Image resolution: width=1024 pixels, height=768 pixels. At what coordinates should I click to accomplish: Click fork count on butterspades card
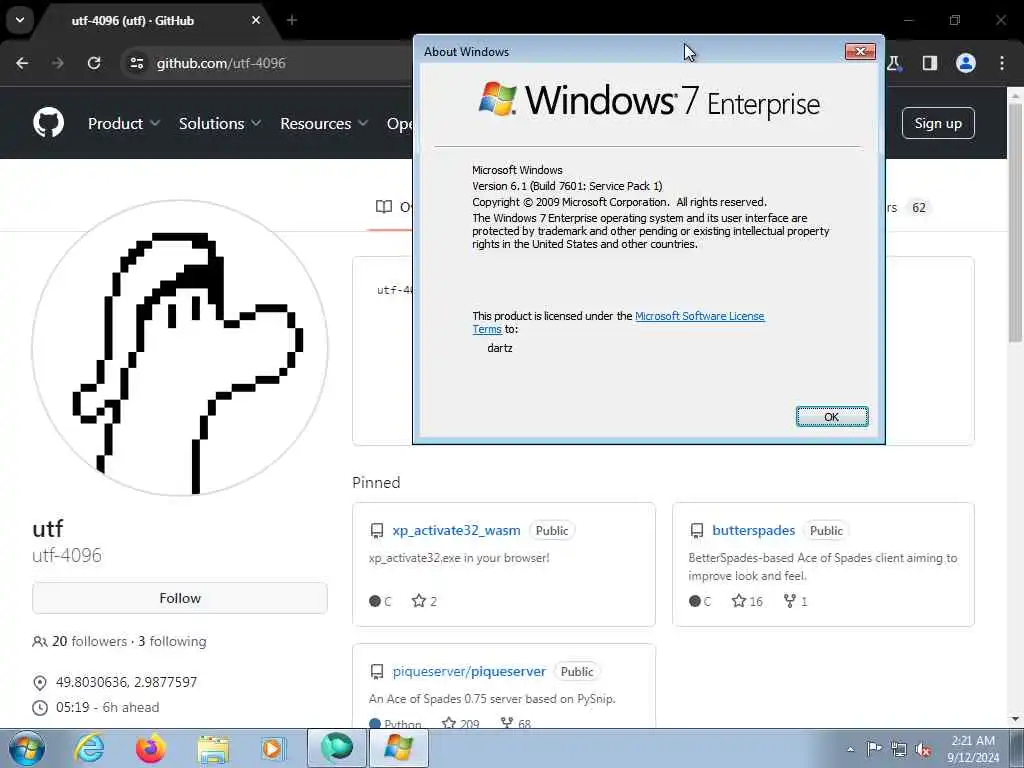[x=795, y=601]
